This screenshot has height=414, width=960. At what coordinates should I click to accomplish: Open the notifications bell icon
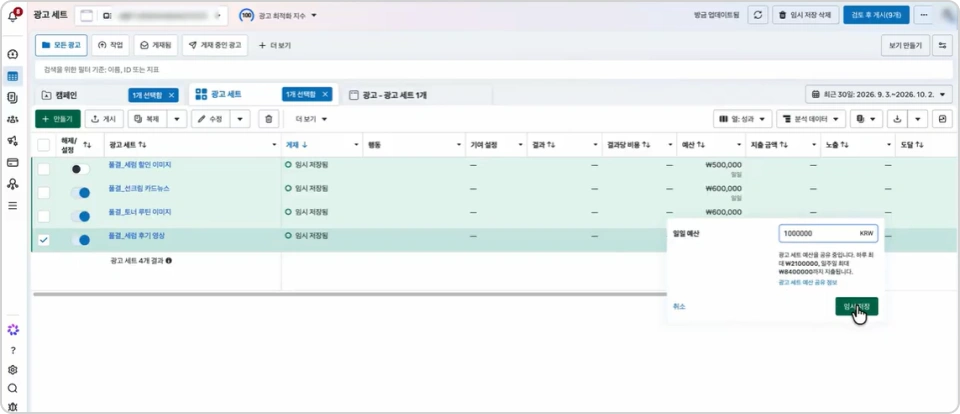tap(13, 16)
